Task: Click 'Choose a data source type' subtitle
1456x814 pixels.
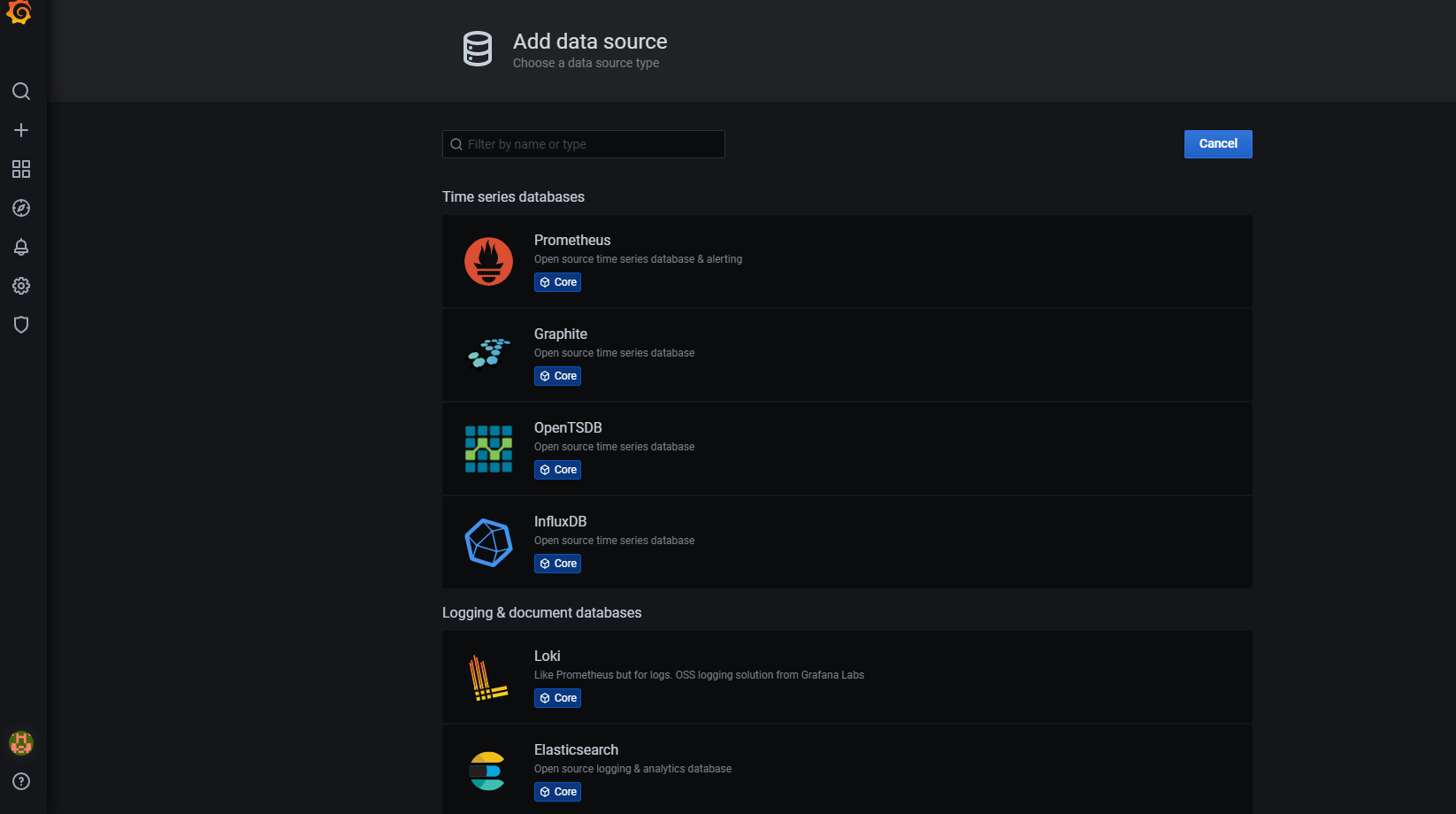Action: pyautogui.click(x=586, y=63)
